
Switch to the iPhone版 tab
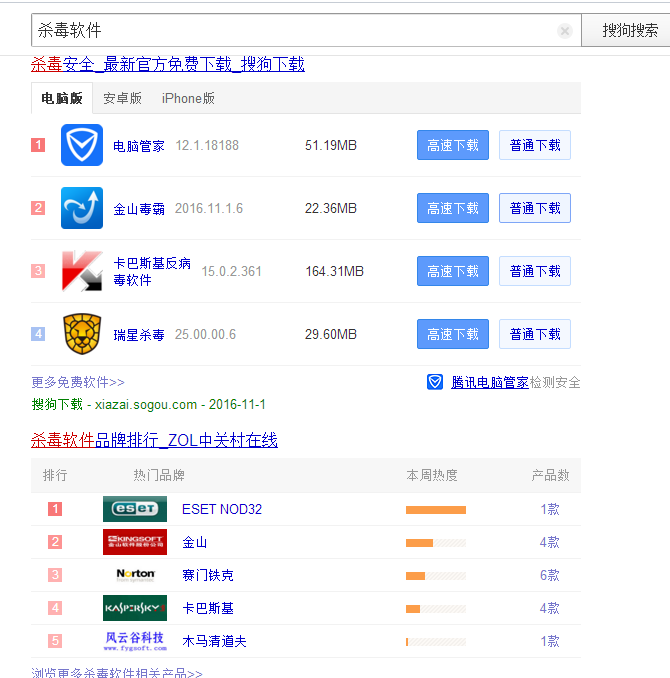[188, 98]
